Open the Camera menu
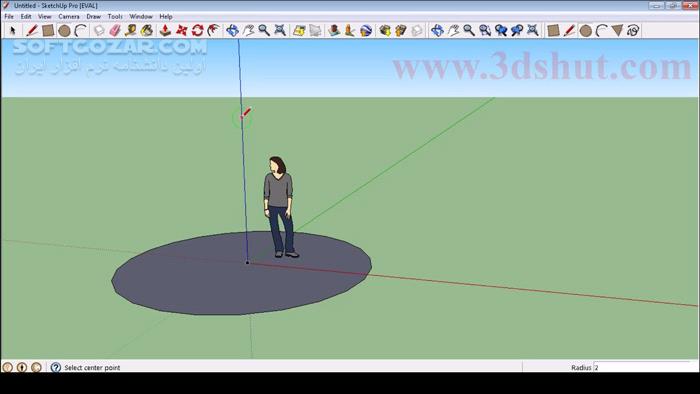The width and height of the screenshot is (700, 394). tap(69, 17)
